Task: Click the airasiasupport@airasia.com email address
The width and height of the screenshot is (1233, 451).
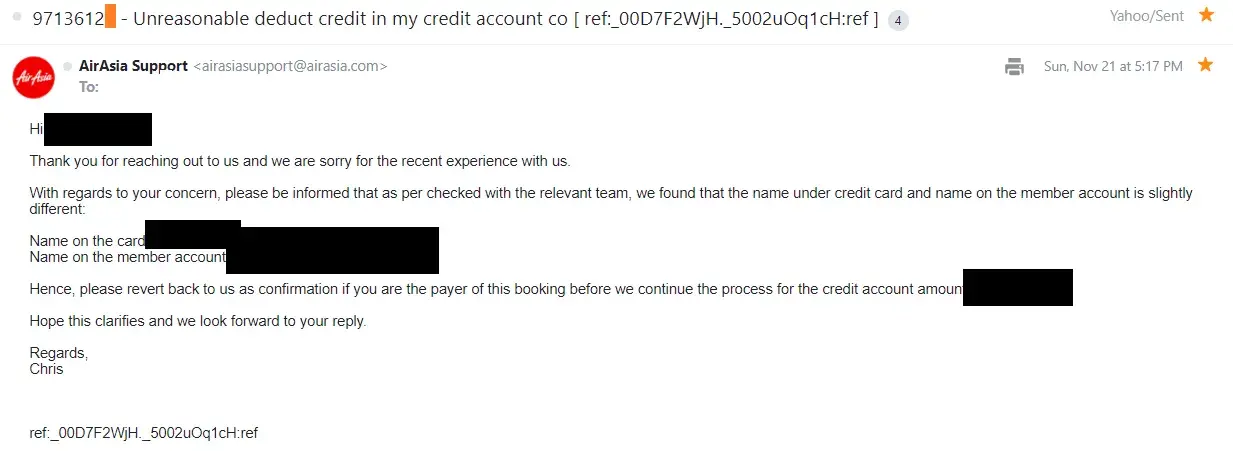Action: tap(289, 66)
